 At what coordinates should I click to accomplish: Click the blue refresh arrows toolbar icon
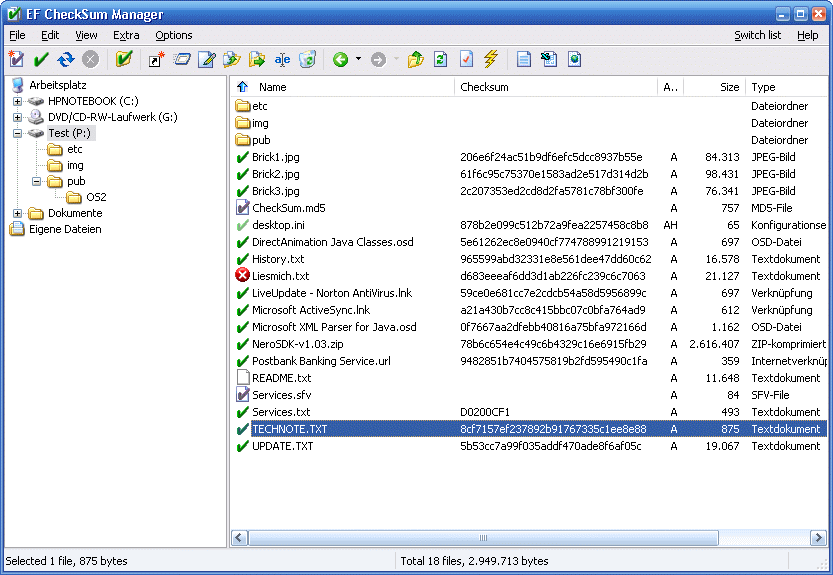click(x=66, y=59)
